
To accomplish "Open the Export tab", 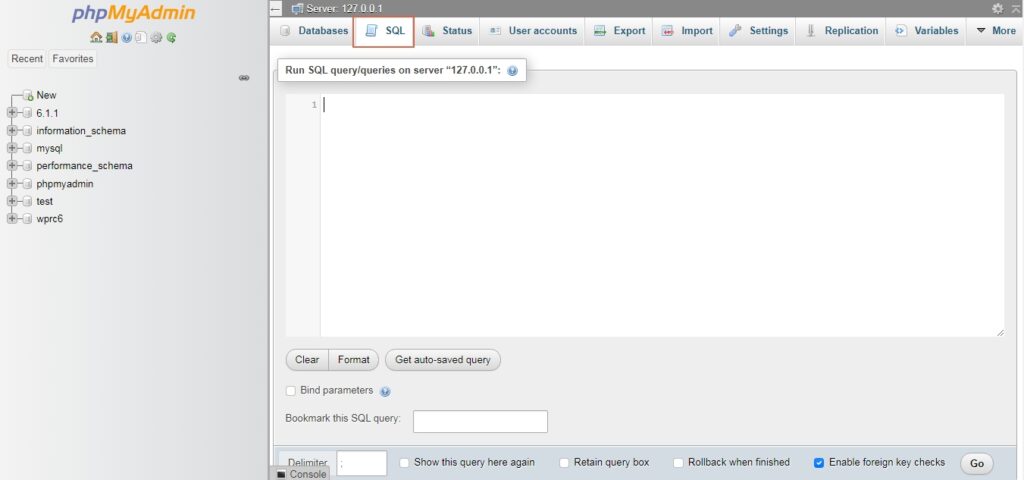I will pos(619,31).
